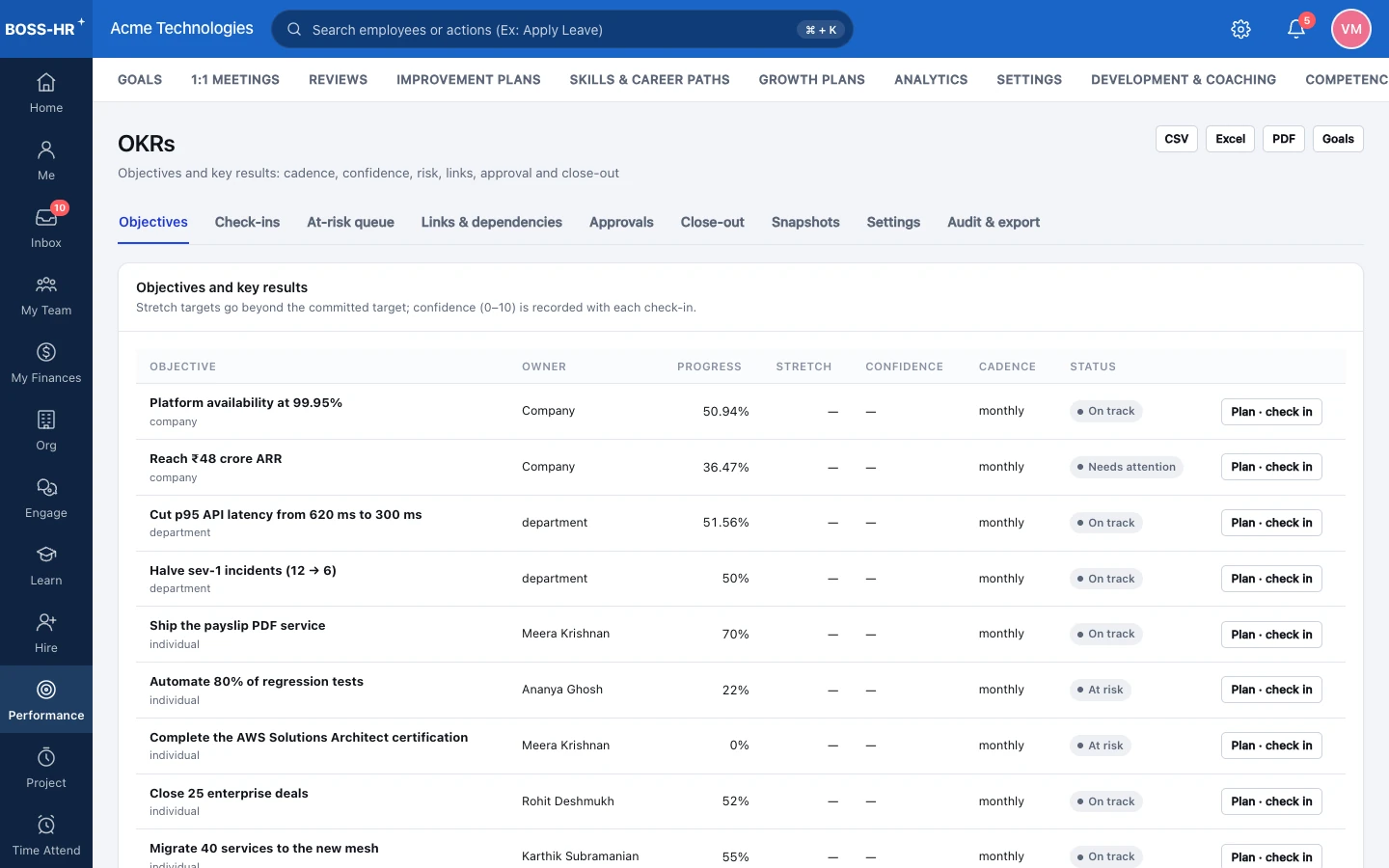Open the Org building icon

(46, 420)
